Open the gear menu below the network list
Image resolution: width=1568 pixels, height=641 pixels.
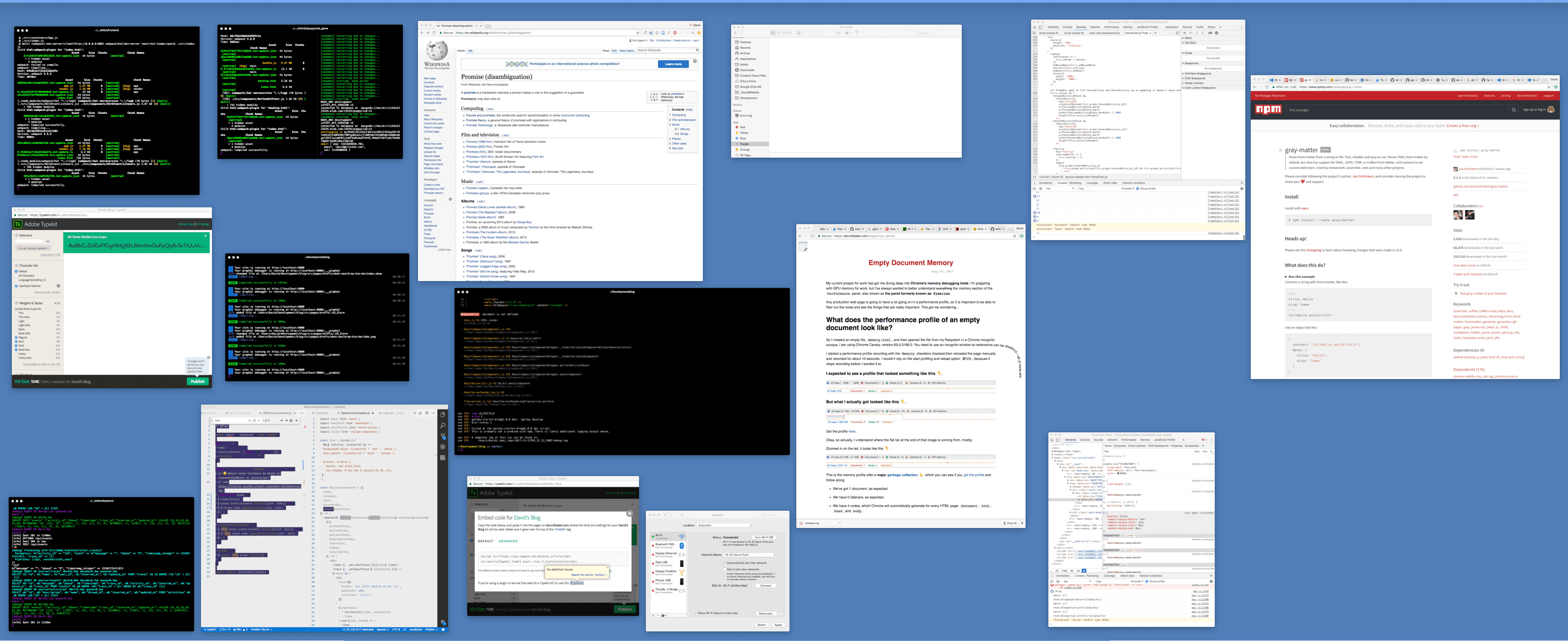[x=664, y=615]
